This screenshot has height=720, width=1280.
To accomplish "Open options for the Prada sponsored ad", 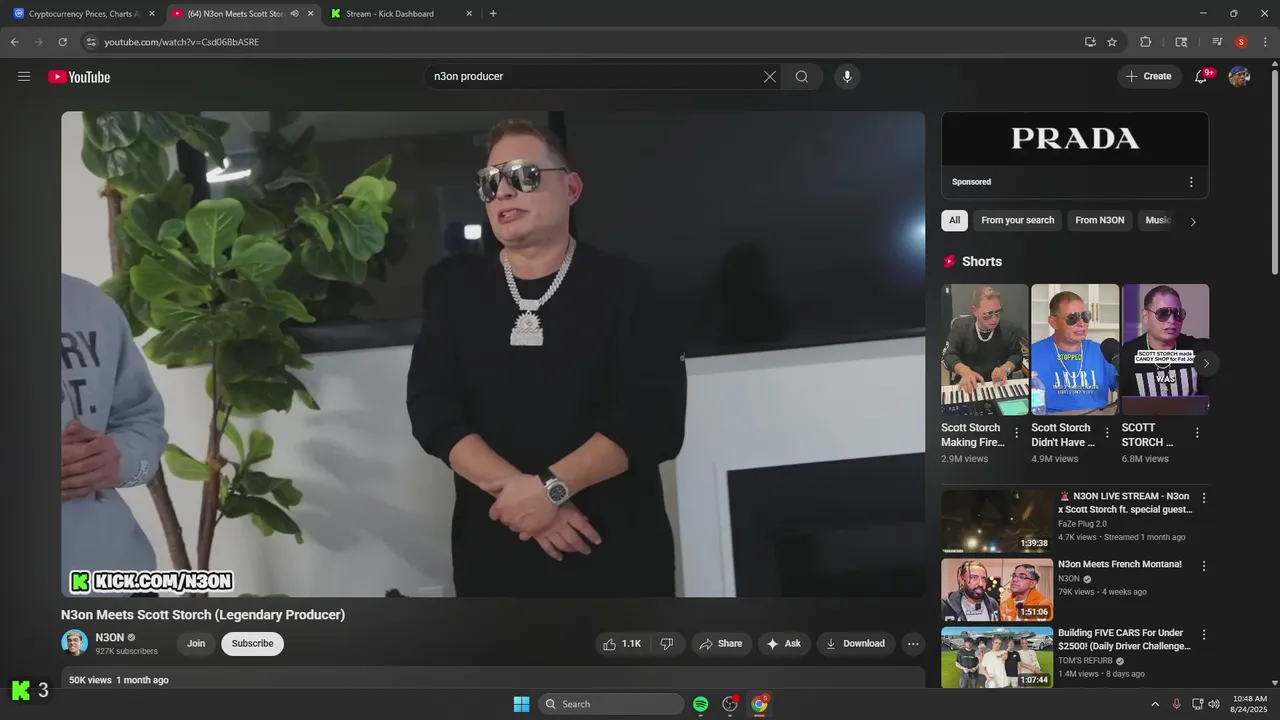I will click(x=1191, y=182).
